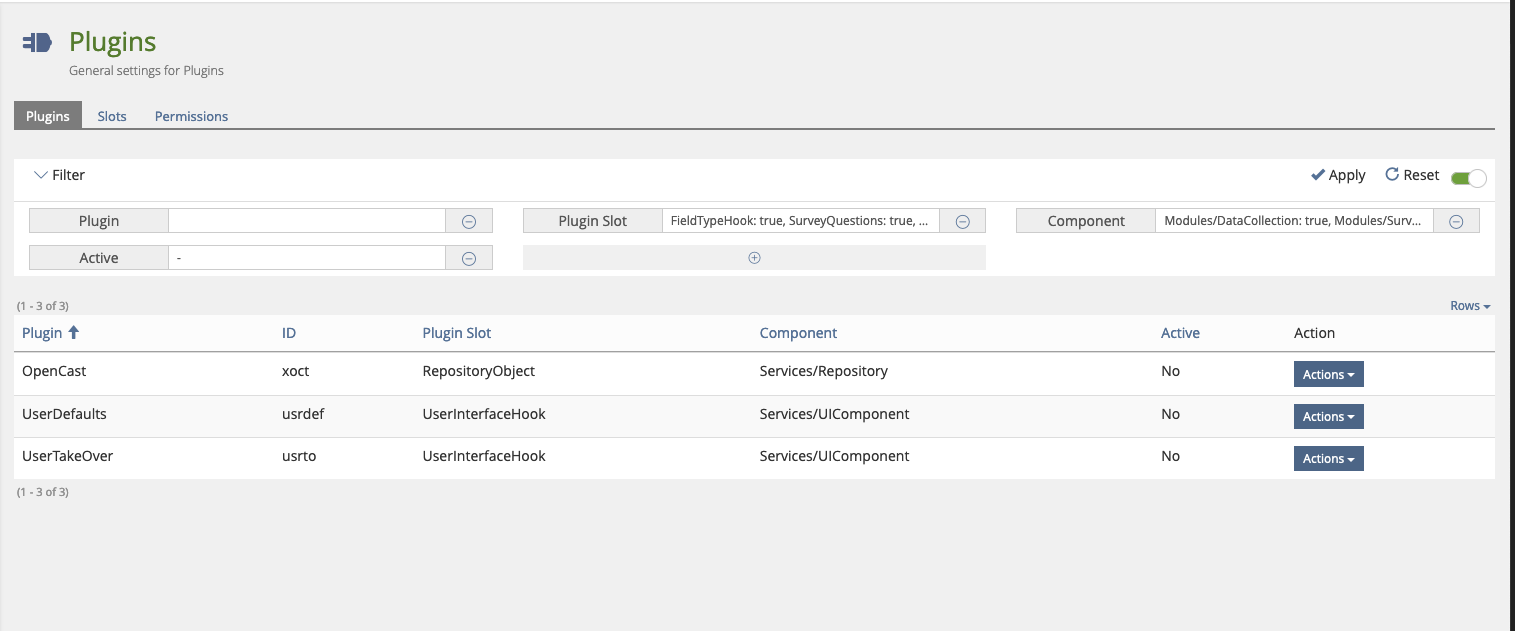Sort by Component column header
The width and height of the screenshot is (1515, 631).
click(798, 333)
